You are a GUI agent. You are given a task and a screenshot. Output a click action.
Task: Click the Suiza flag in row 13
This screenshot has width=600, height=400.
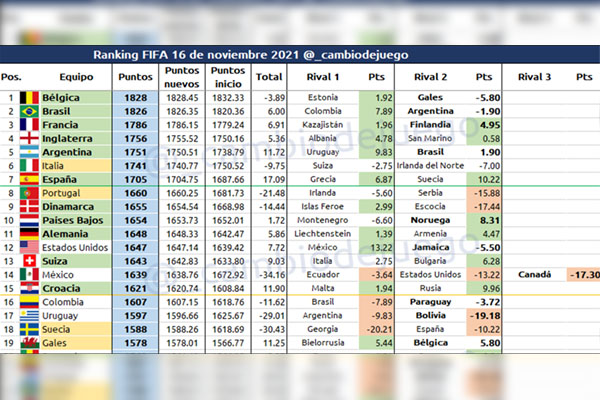(x=29, y=261)
